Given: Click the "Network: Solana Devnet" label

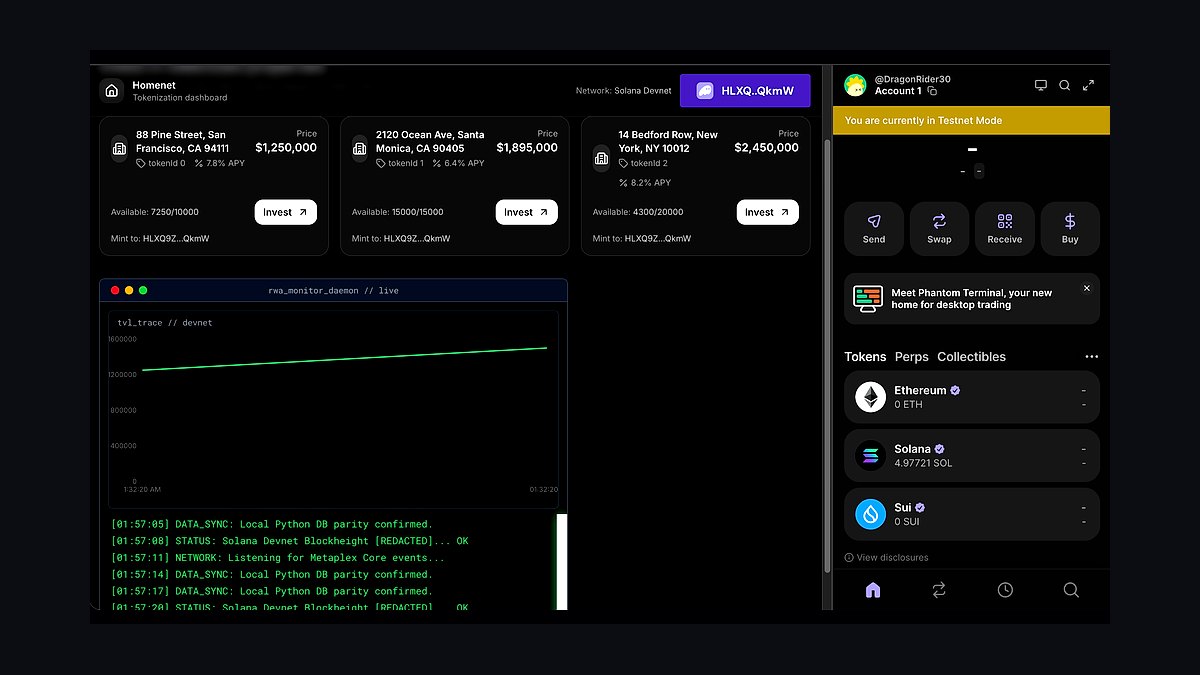Looking at the screenshot, I should (624, 91).
